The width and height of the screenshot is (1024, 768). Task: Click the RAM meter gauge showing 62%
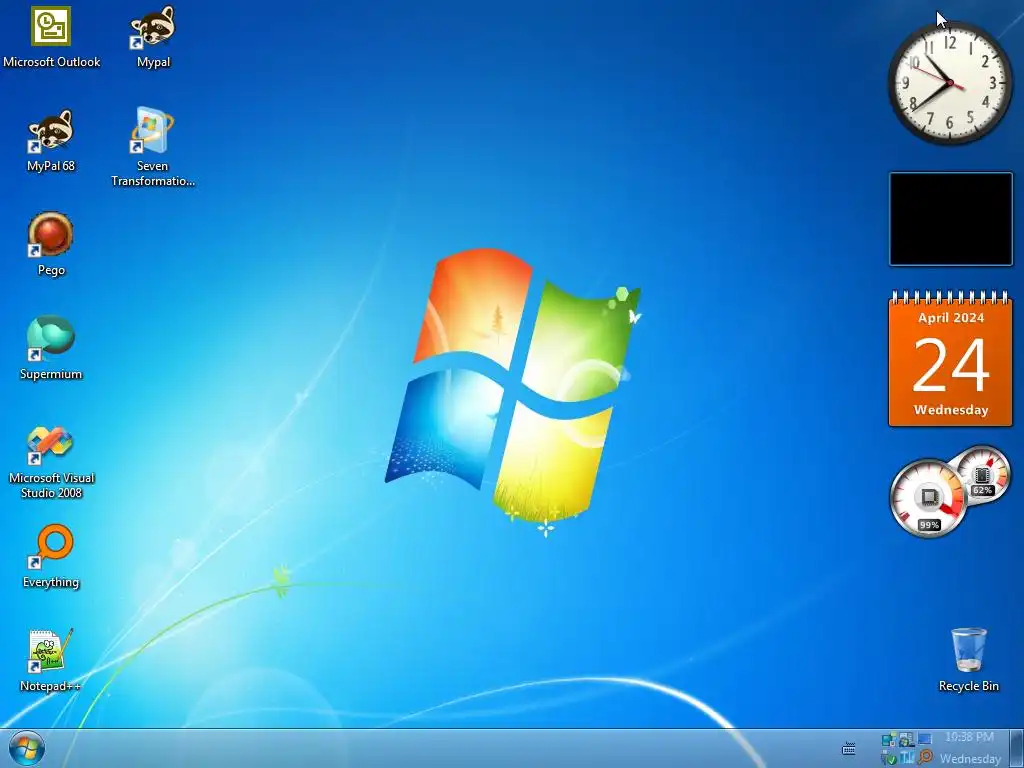coord(981,475)
